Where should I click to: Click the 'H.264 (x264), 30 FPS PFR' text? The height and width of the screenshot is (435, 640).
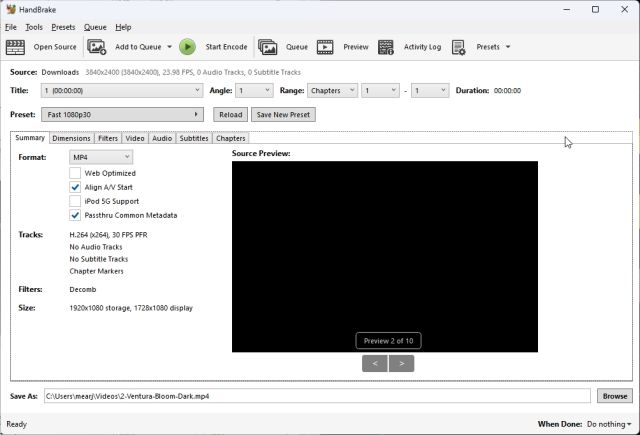(x=109, y=235)
